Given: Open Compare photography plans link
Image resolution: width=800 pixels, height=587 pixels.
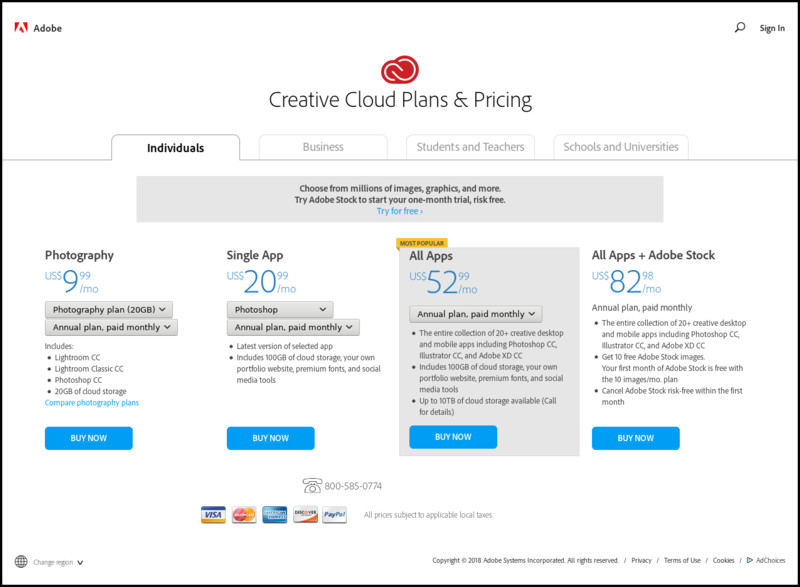Looking at the screenshot, I should pos(92,403).
